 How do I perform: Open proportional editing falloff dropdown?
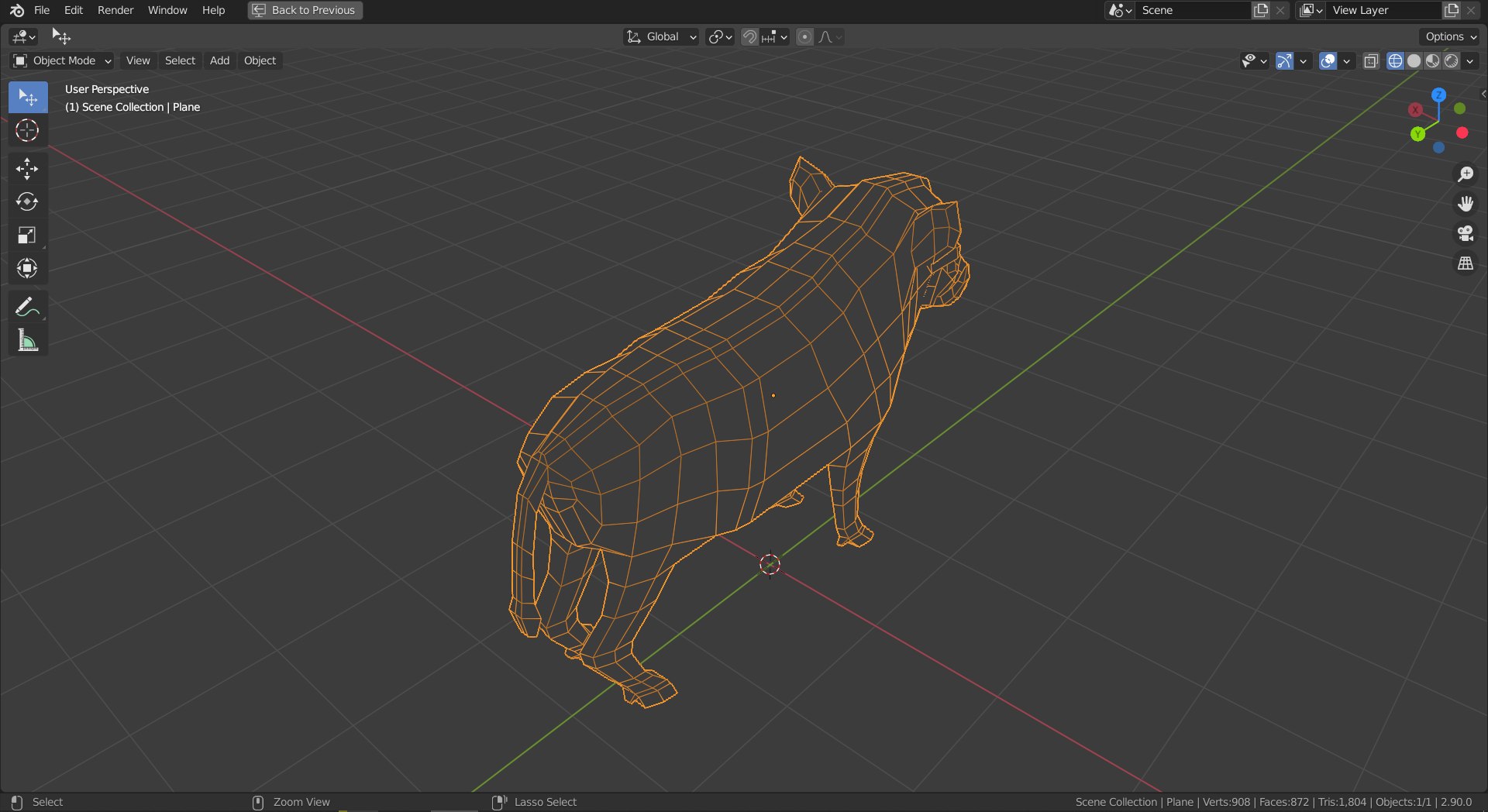(x=830, y=36)
